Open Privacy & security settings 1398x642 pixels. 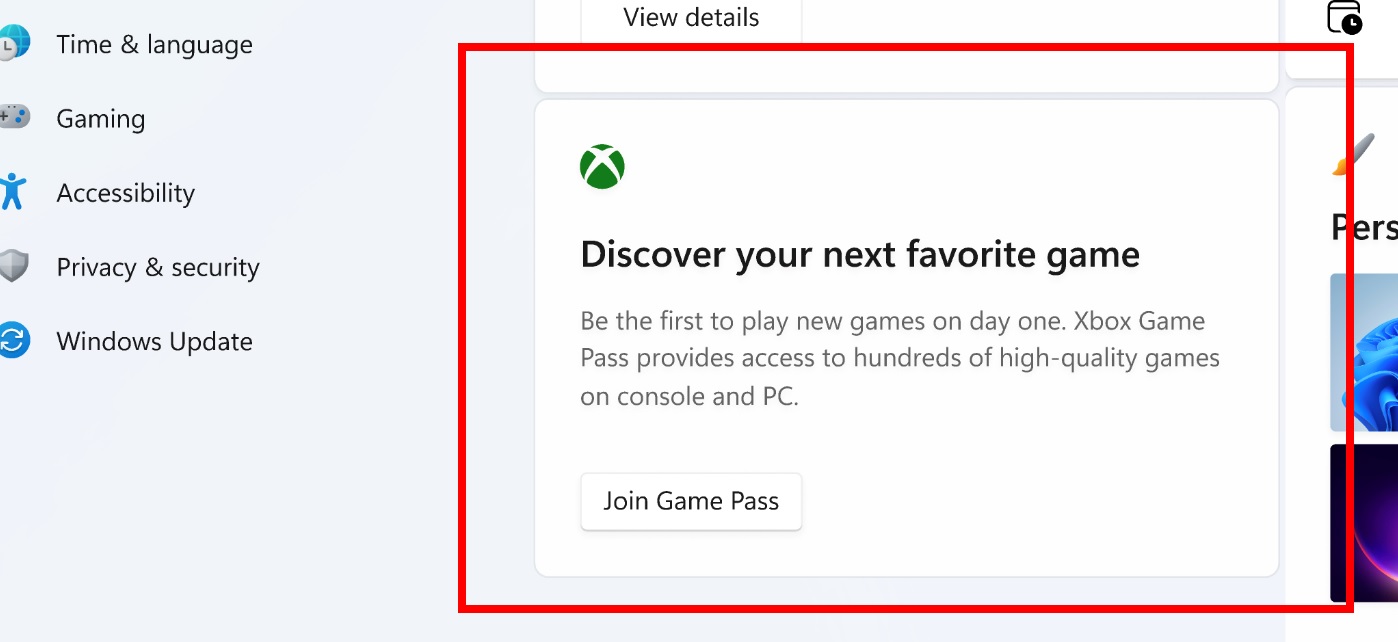click(157, 267)
